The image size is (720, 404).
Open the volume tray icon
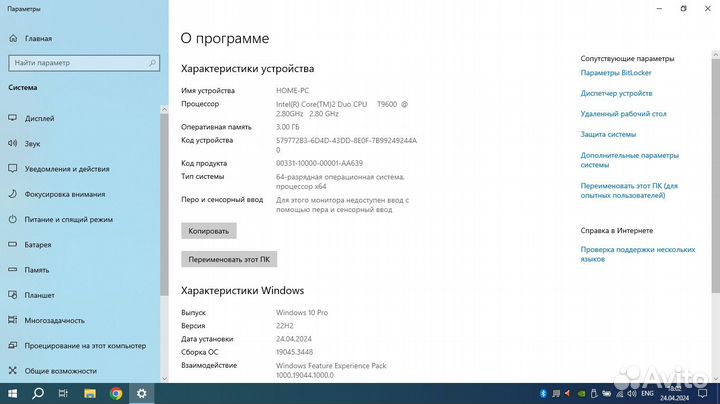coord(632,393)
